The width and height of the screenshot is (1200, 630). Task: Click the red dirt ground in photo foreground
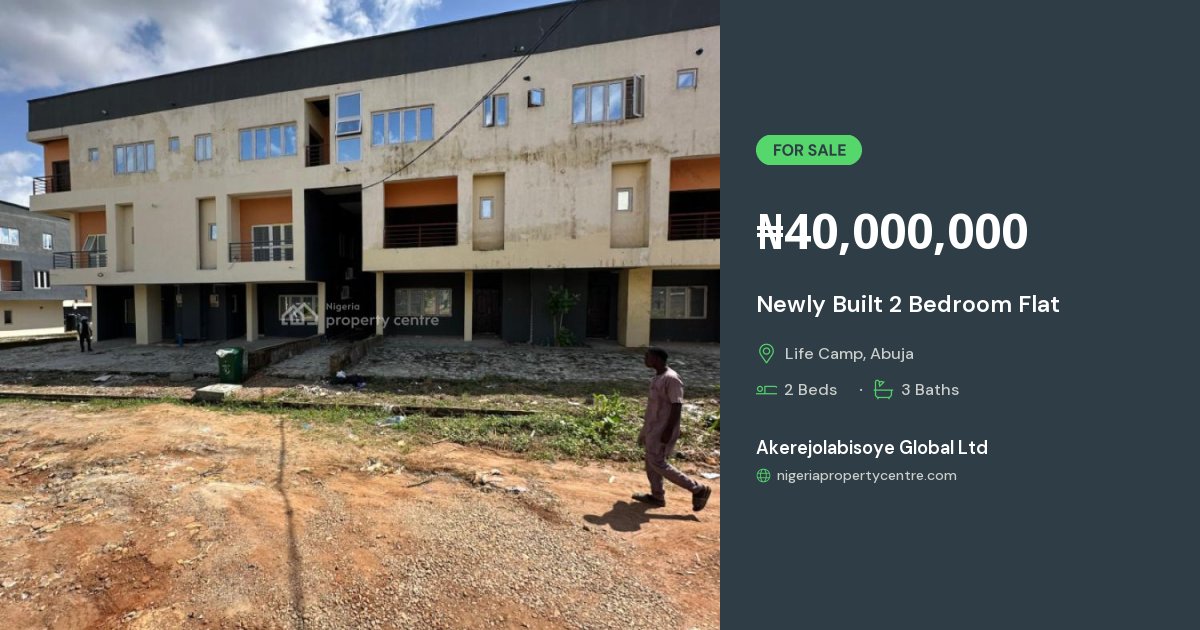pos(300,530)
